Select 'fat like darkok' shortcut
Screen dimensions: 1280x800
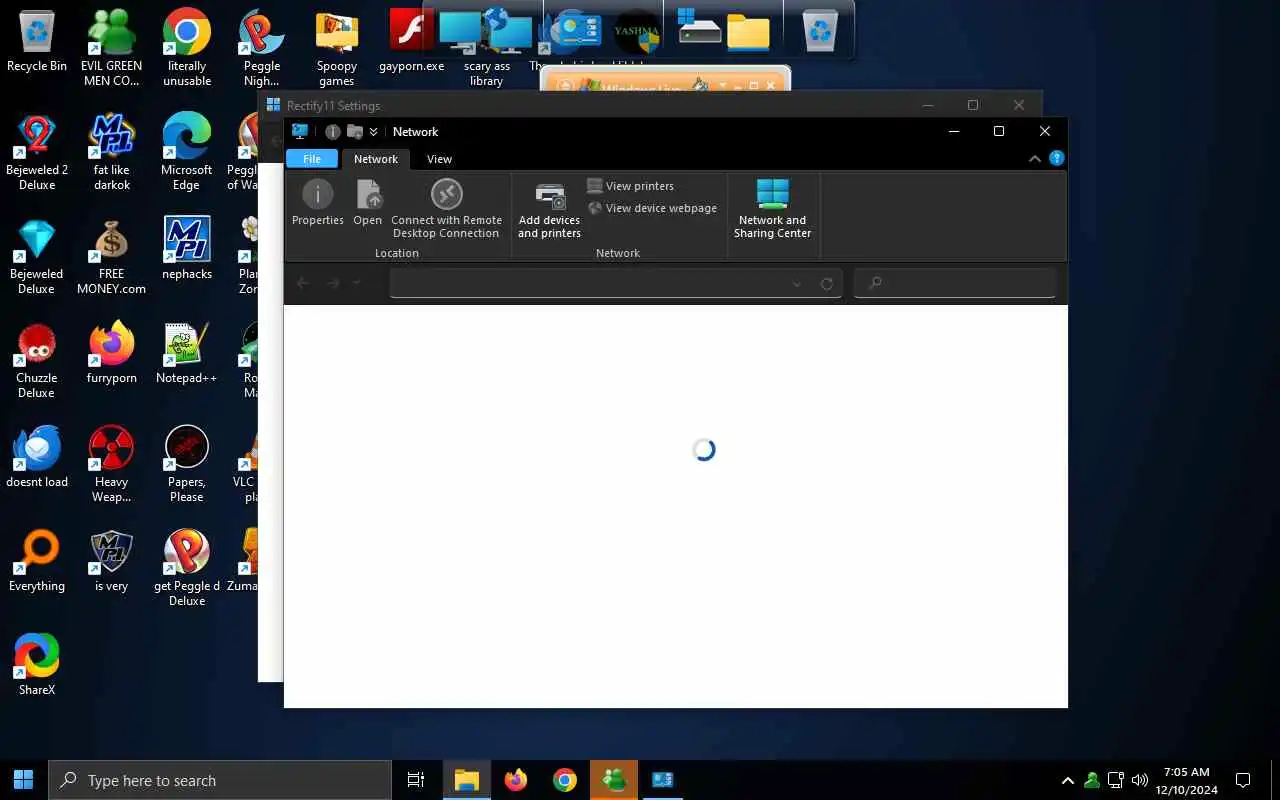click(111, 152)
